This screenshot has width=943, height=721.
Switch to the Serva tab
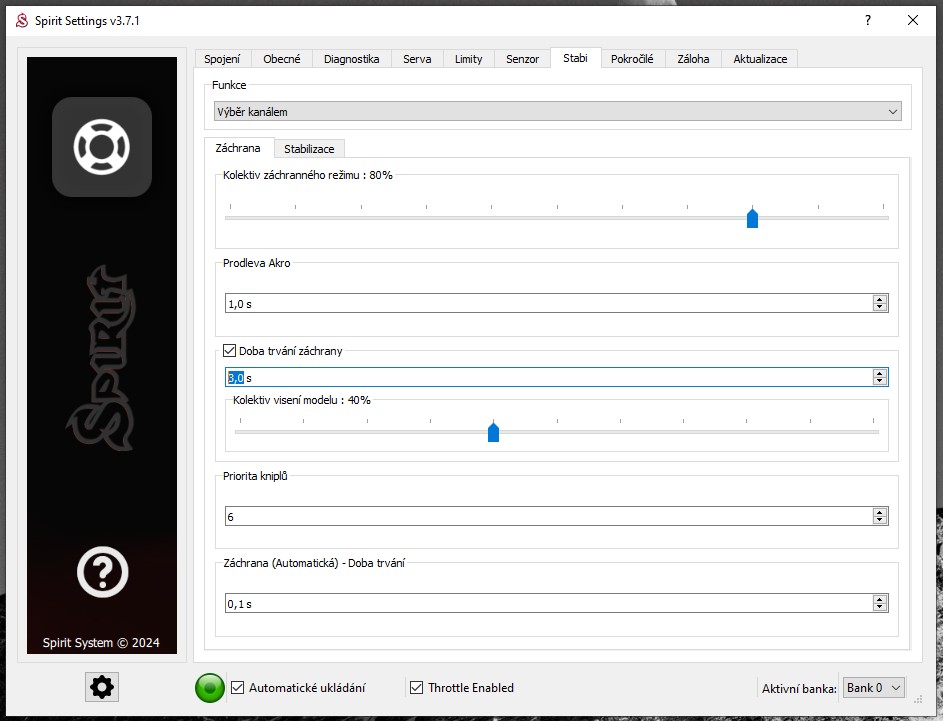tap(417, 59)
